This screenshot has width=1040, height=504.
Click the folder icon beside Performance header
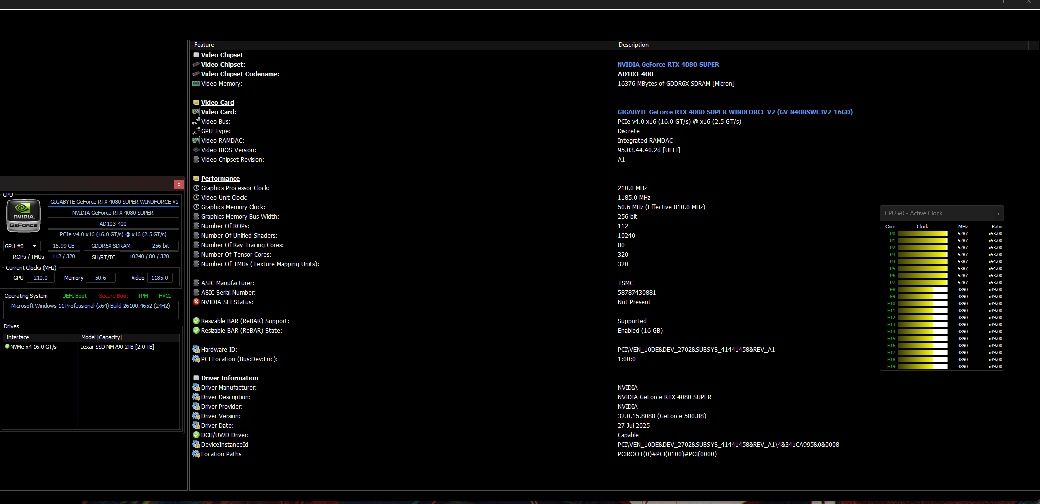196,178
